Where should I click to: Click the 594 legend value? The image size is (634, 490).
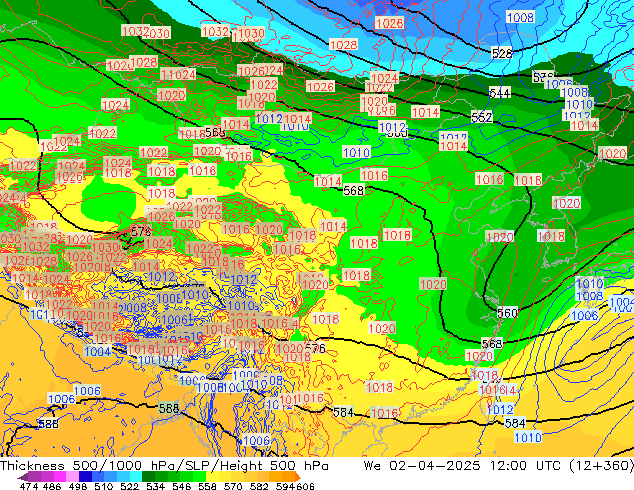pos(285,486)
